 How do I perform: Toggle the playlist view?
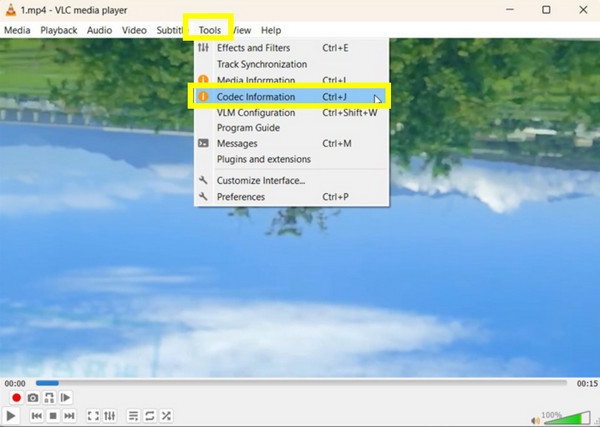click(133, 416)
